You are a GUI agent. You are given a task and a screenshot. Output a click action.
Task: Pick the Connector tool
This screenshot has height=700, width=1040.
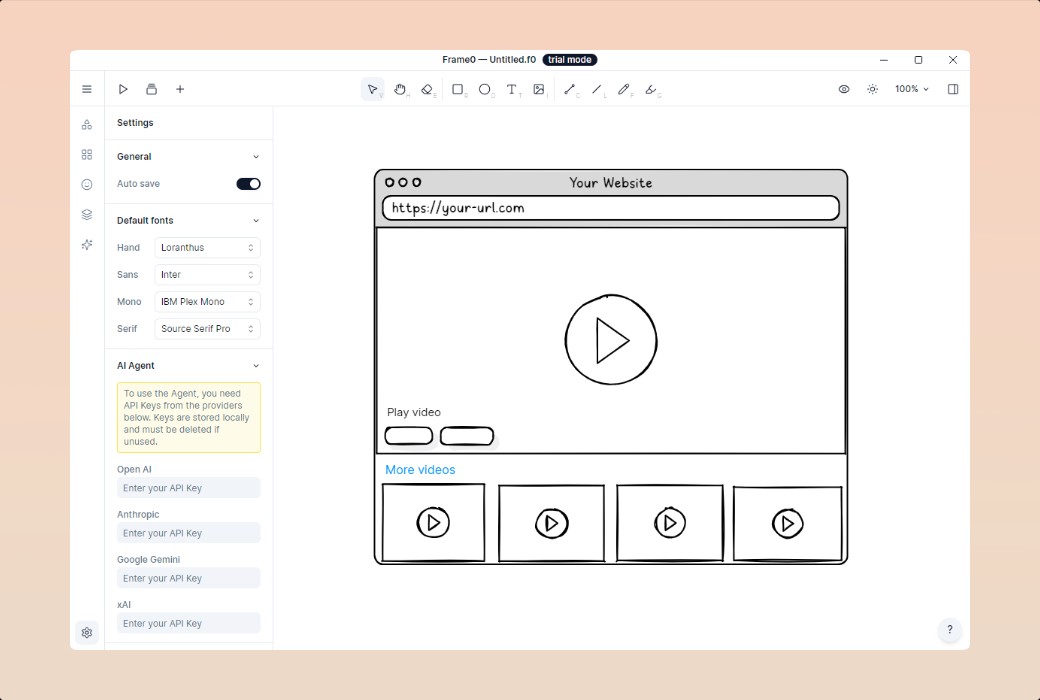point(570,89)
